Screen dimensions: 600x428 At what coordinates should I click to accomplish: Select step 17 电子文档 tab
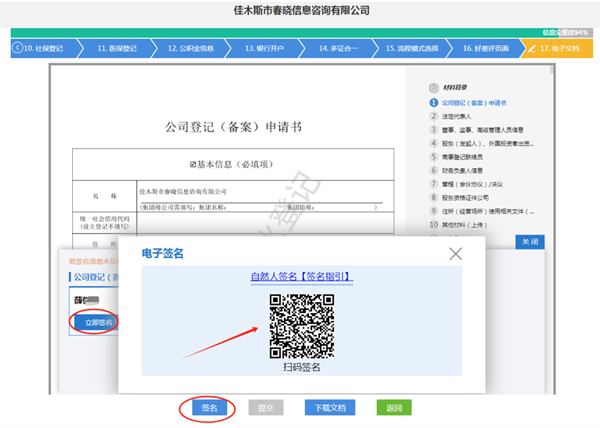tap(556, 47)
